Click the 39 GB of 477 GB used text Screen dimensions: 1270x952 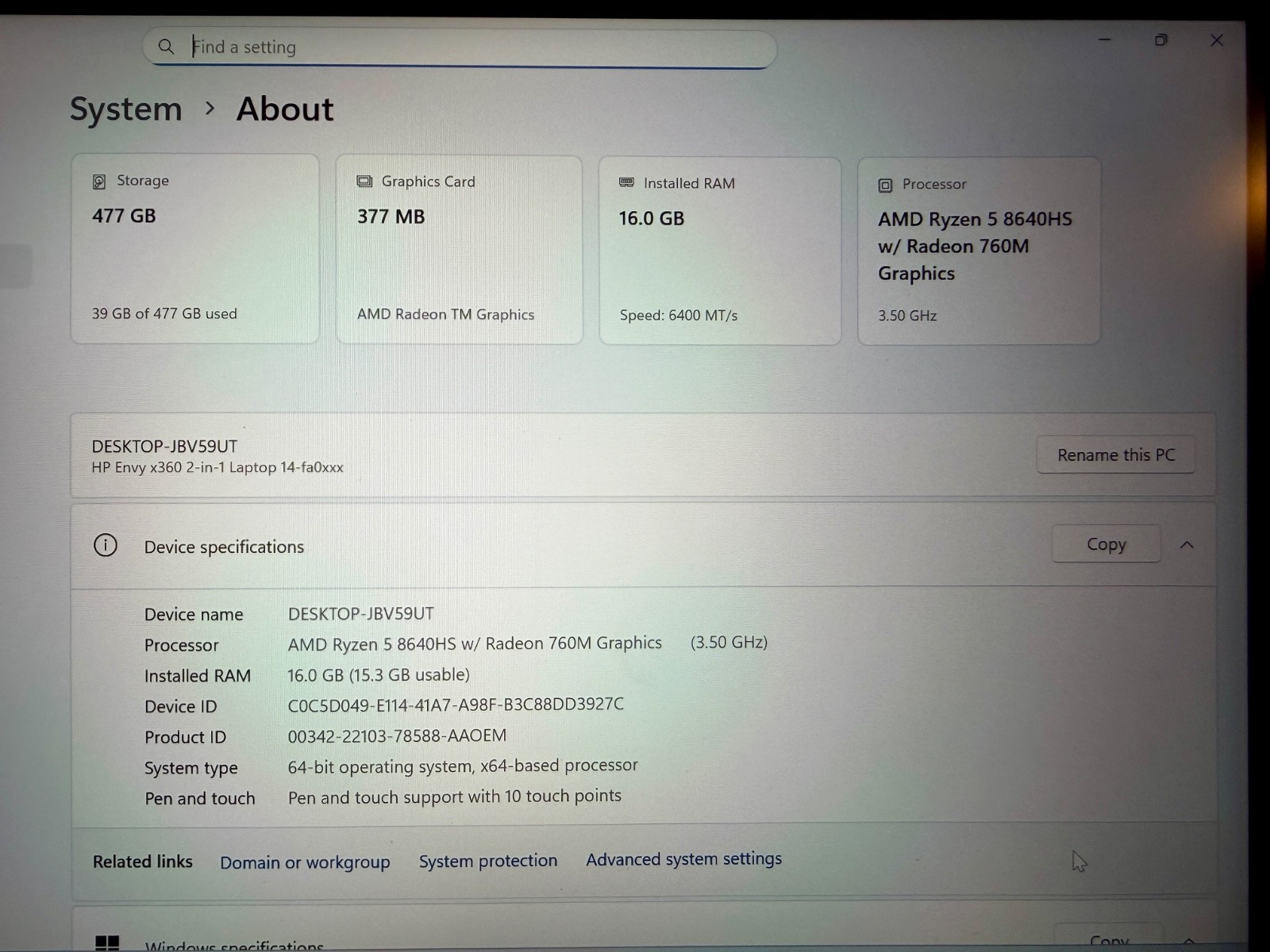click(x=164, y=313)
